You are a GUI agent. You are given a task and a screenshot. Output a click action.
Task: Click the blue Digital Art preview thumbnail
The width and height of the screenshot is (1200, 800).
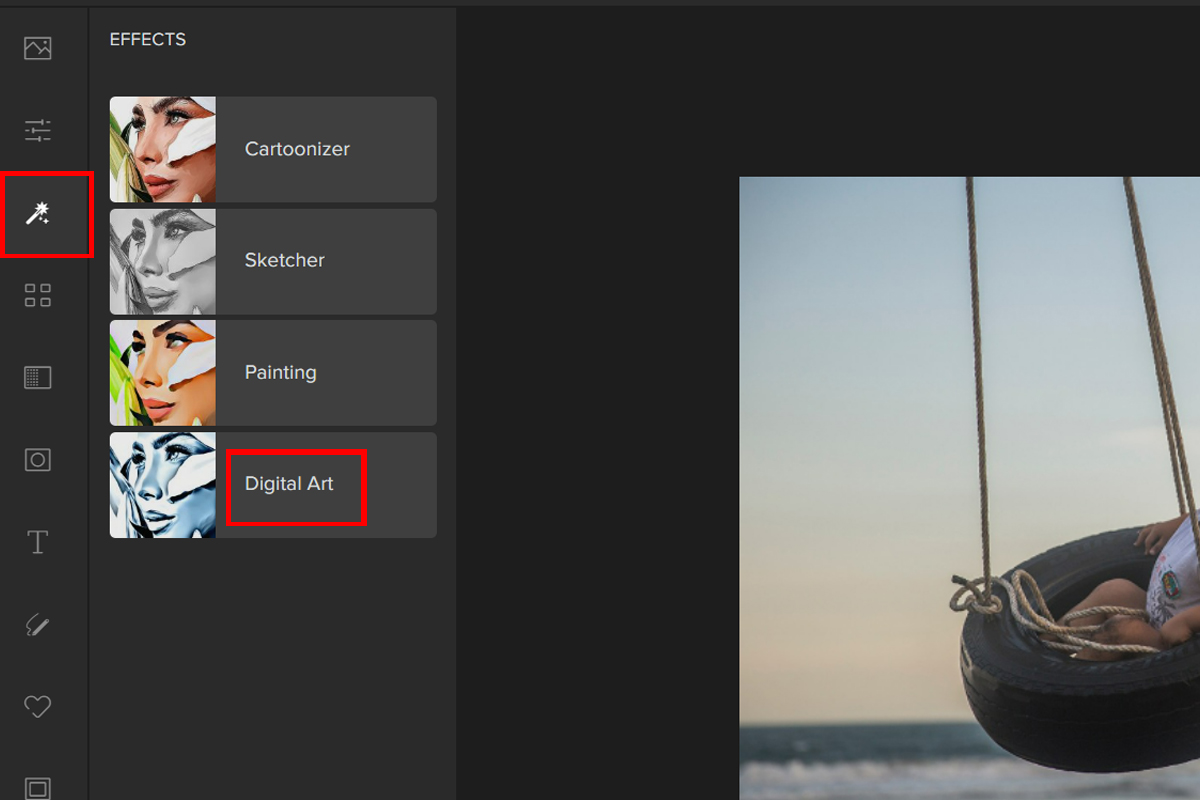click(162, 485)
